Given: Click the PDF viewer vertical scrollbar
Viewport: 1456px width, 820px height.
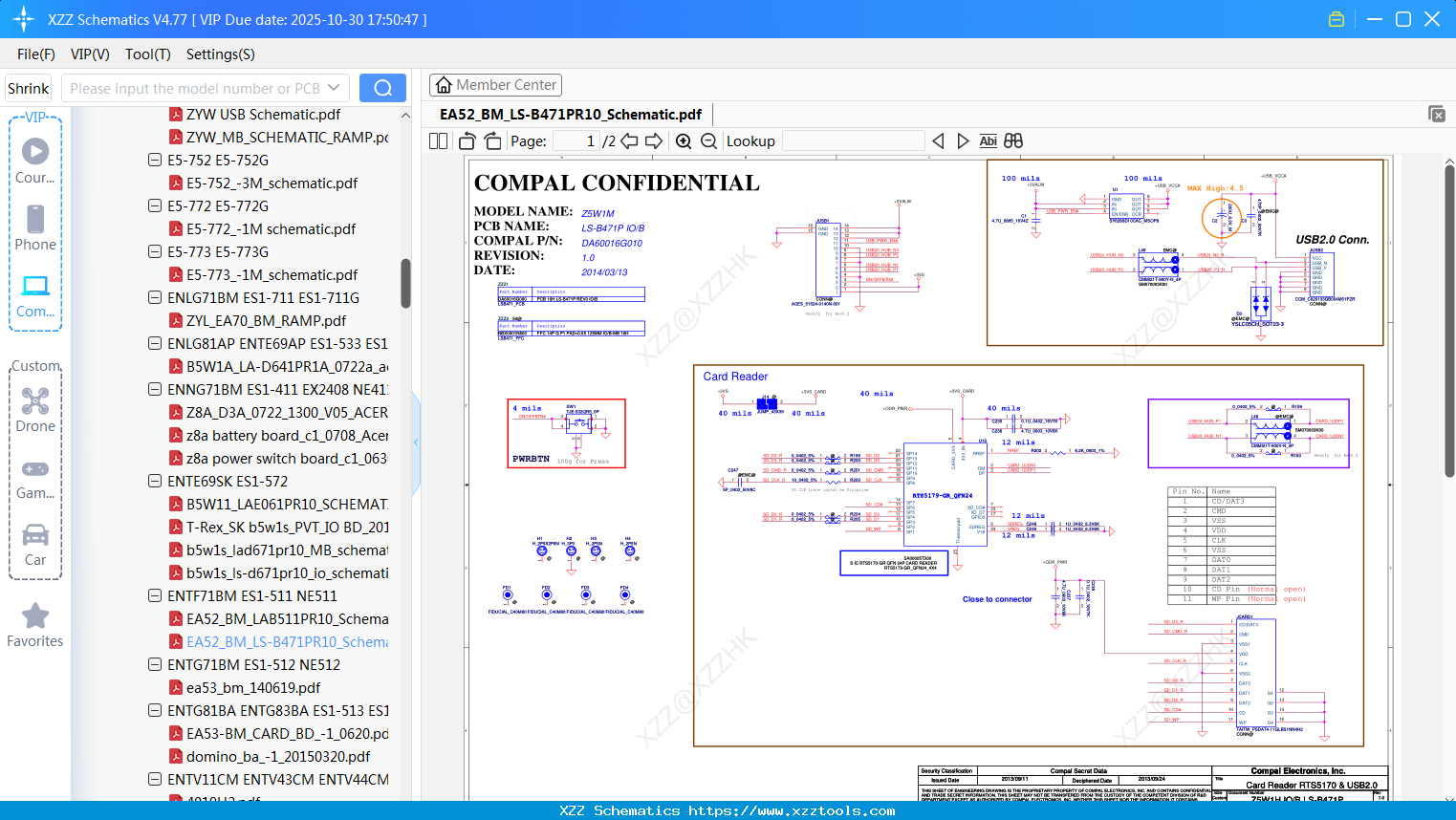Looking at the screenshot, I should 1449,321.
